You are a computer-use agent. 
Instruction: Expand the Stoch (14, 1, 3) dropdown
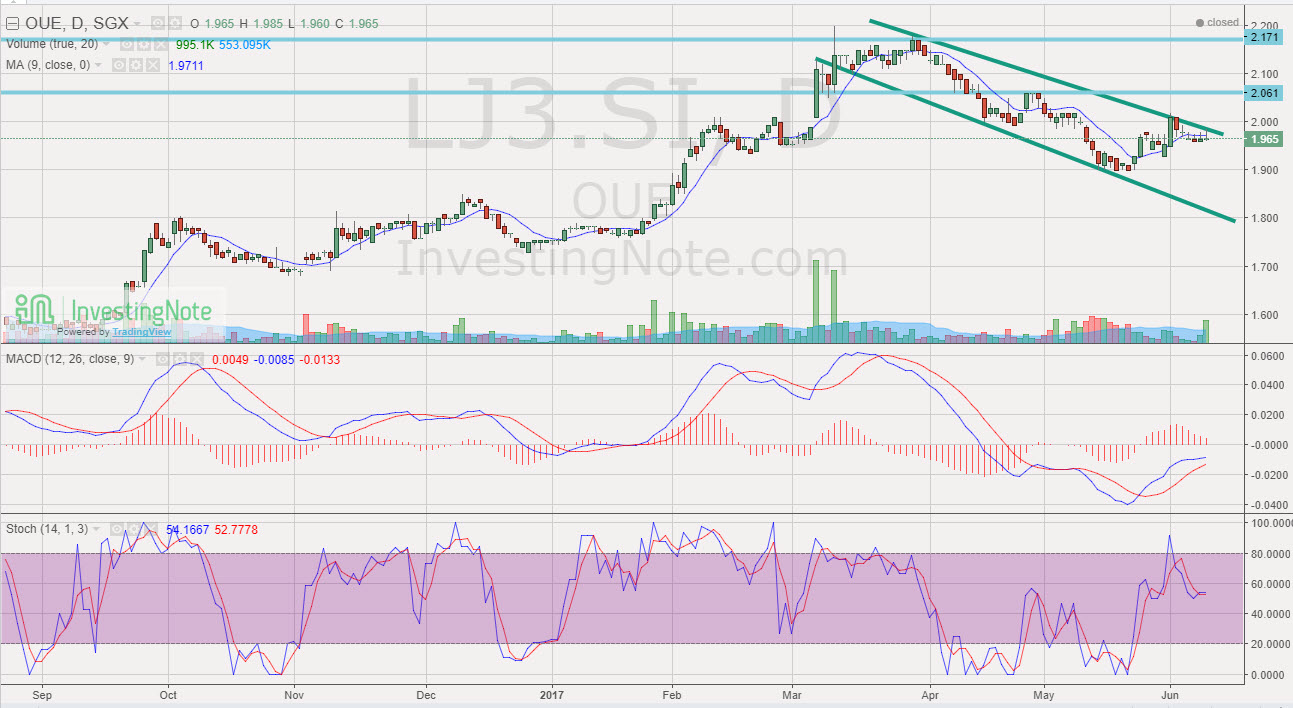97,529
